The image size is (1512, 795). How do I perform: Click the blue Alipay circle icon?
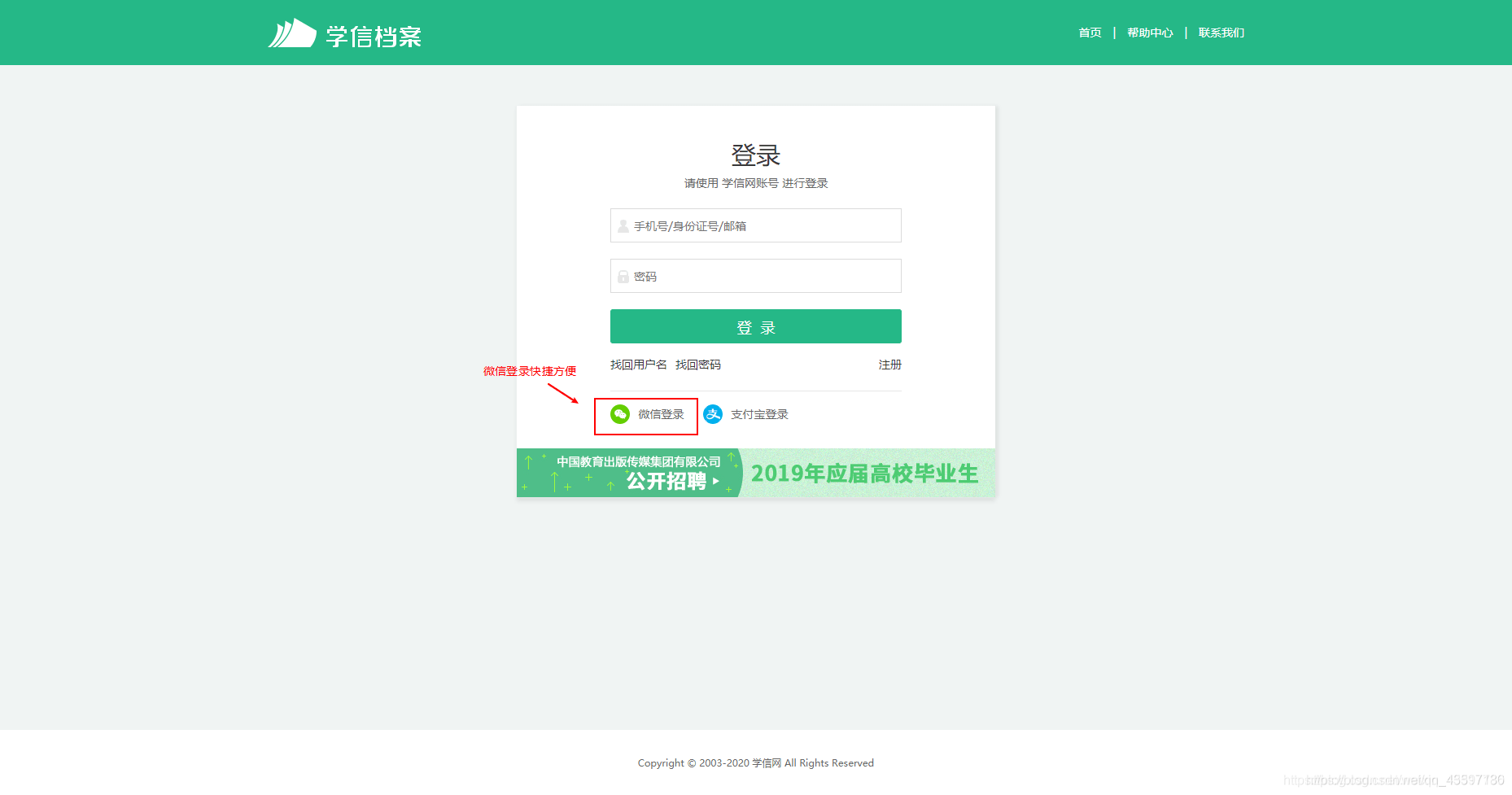tap(714, 414)
